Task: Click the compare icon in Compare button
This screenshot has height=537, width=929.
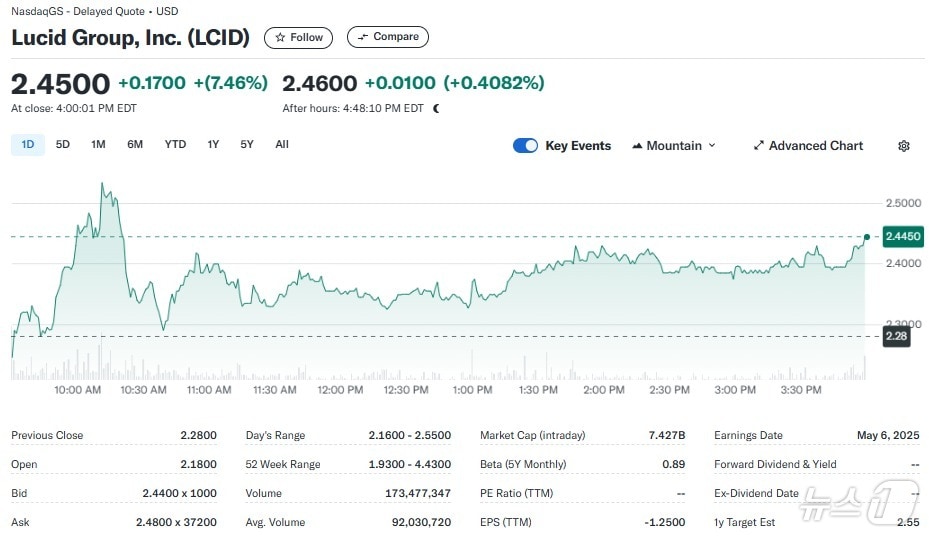Action: coord(363,37)
